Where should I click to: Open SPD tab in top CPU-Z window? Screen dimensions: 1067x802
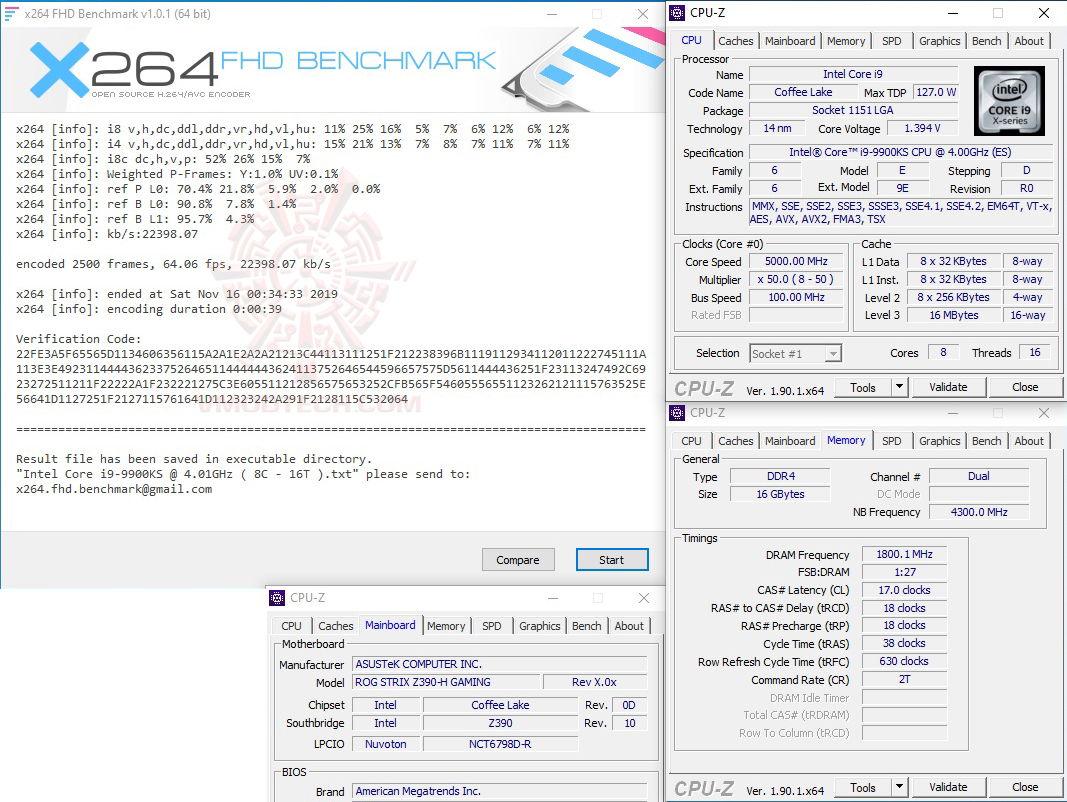tap(891, 41)
